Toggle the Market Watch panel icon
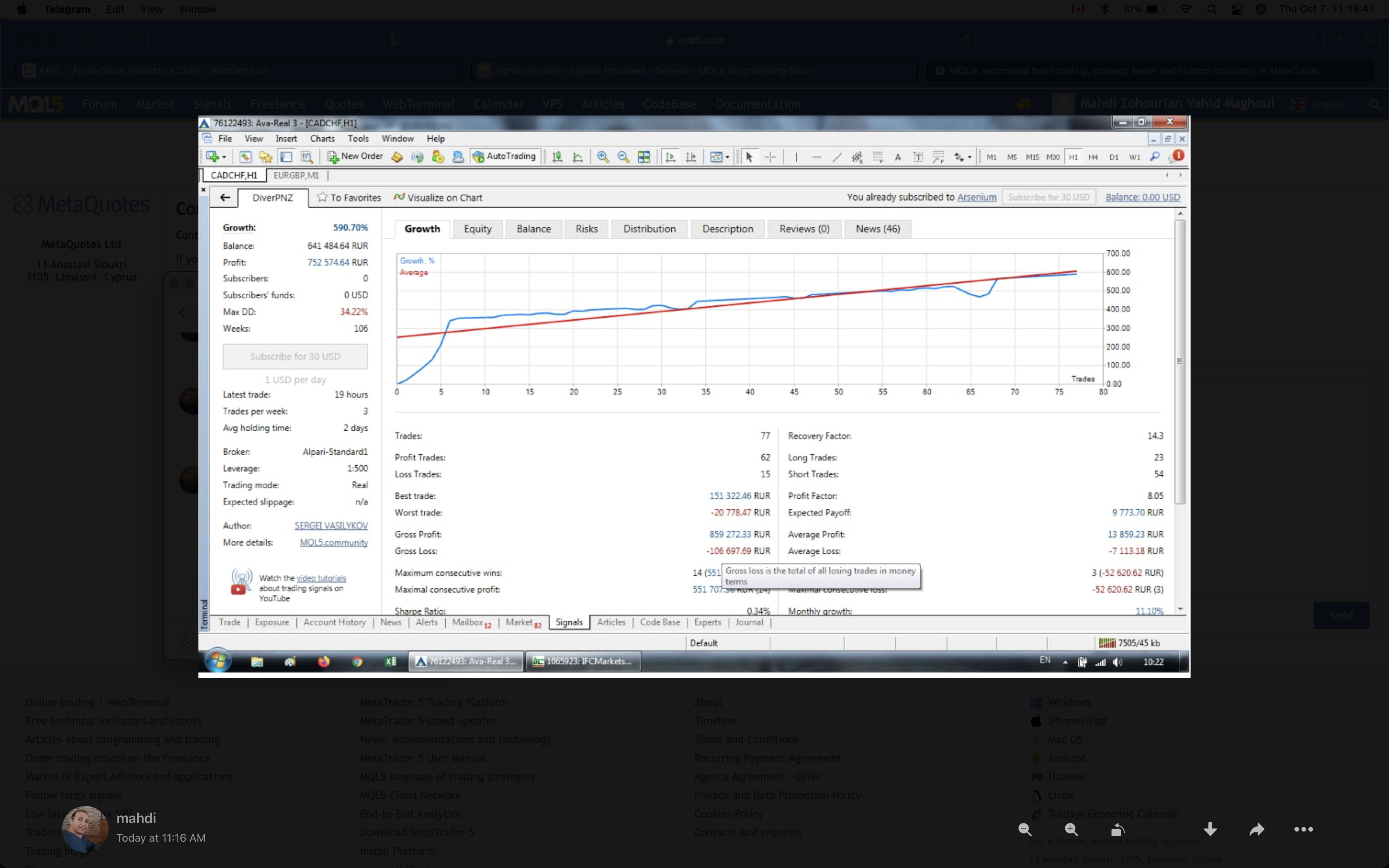Image resolution: width=1389 pixels, height=868 pixels. 245,157
